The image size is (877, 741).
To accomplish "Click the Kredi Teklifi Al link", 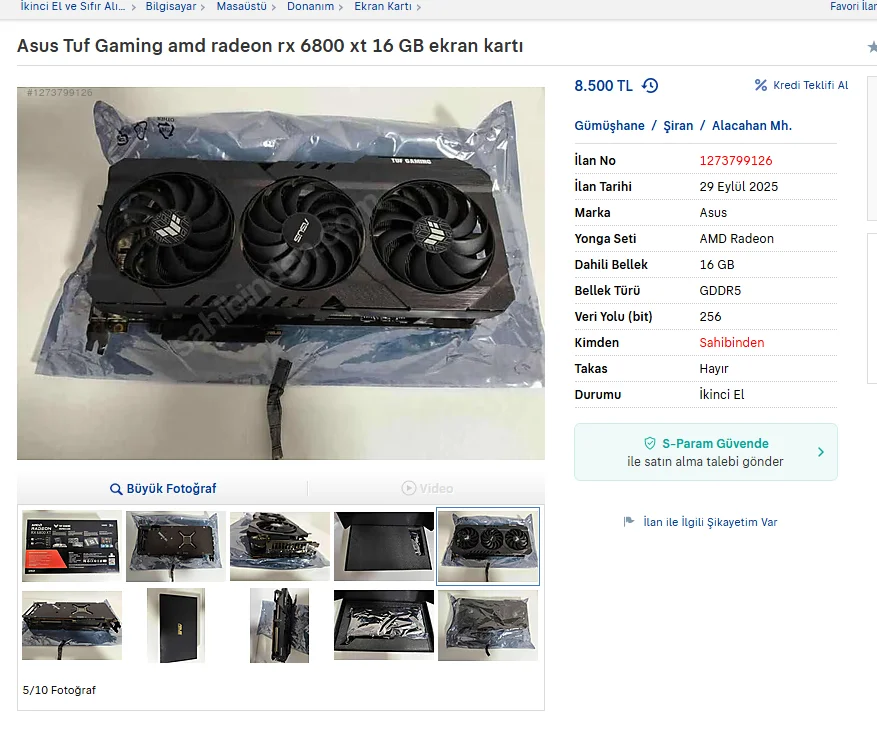I will tap(810, 85).
